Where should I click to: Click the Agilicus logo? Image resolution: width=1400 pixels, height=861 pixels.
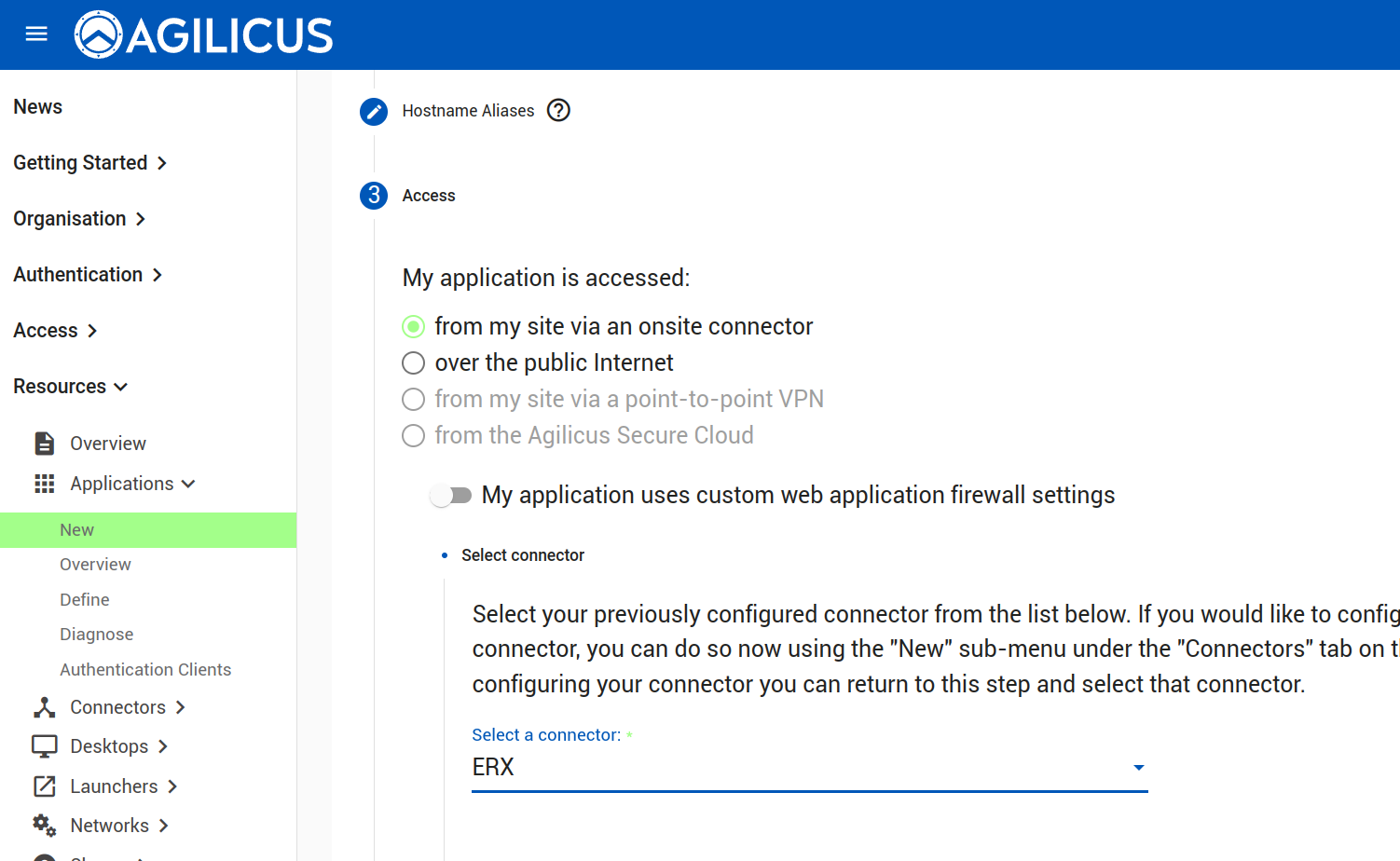203,35
